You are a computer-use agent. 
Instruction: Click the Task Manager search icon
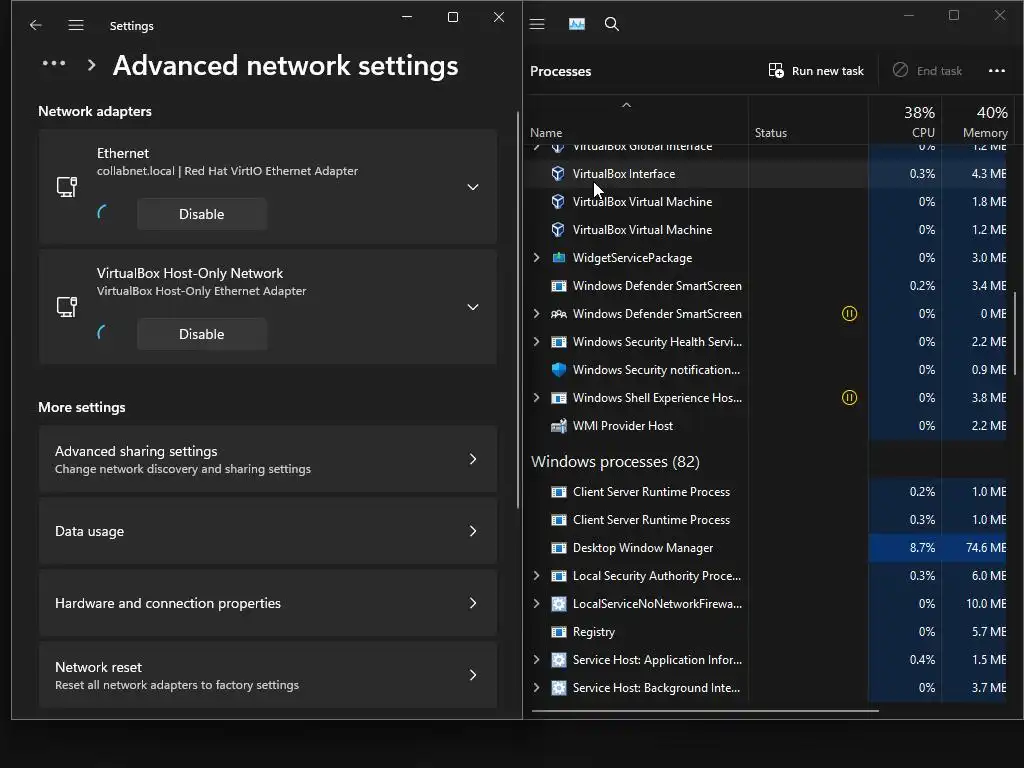coord(612,24)
